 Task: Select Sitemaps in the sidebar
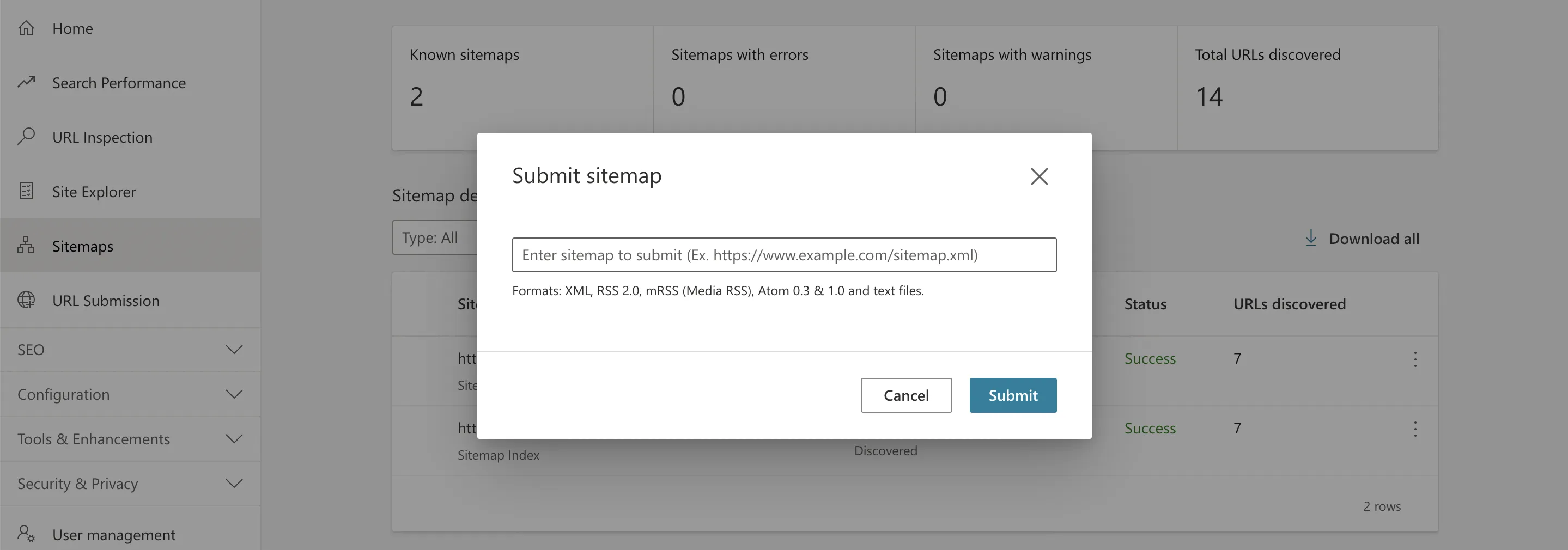pyautogui.click(x=130, y=245)
